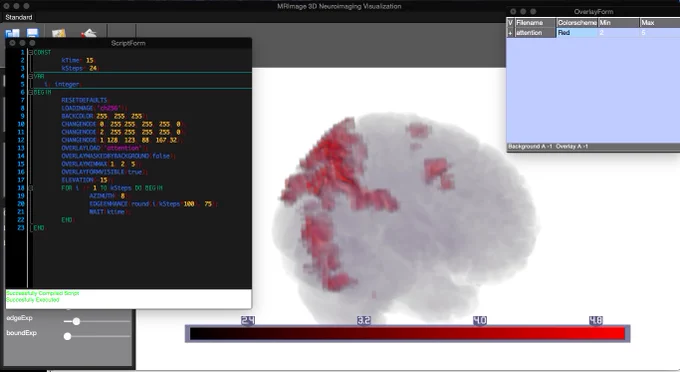Image resolution: width=680 pixels, height=372 pixels.
Task: Click the eraser-like toolbar icon with red tip
Action: tap(88, 33)
